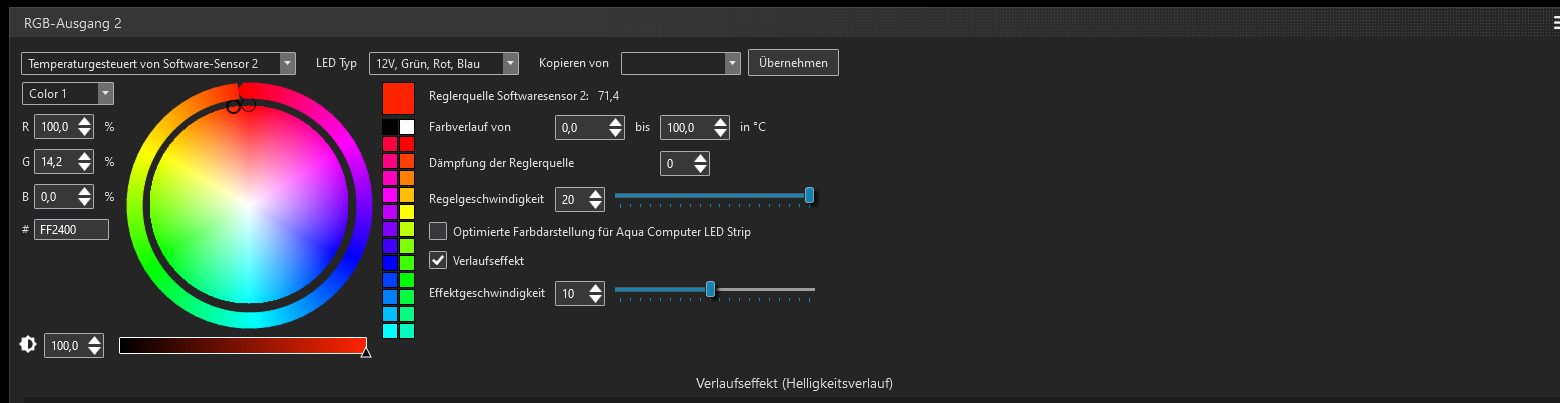The image size is (1560, 403).
Task: Increase Regelgeschwindigkeit with the up arrow
Action: click(x=596, y=194)
